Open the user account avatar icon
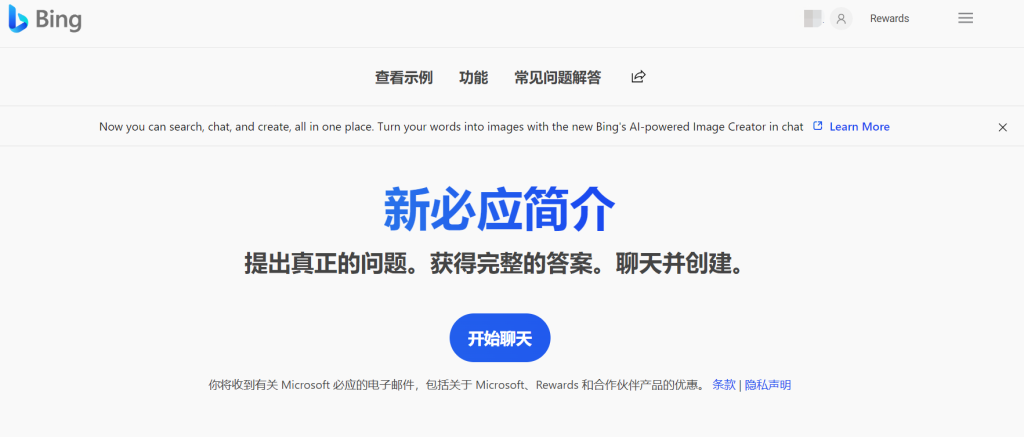 (x=841, y=19)
